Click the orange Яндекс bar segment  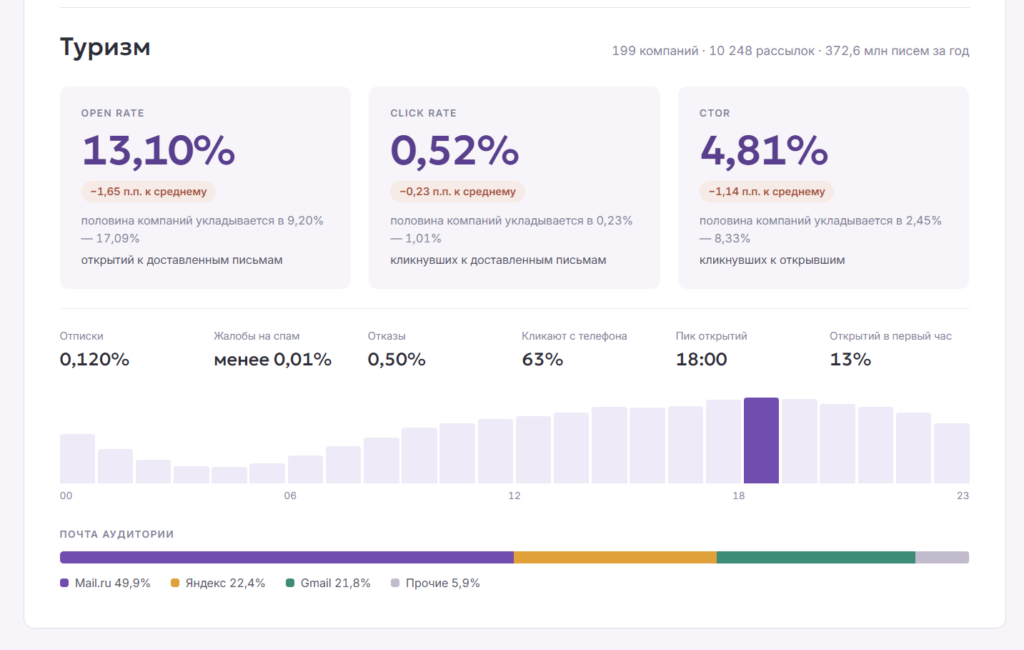(x=615, y=557)
